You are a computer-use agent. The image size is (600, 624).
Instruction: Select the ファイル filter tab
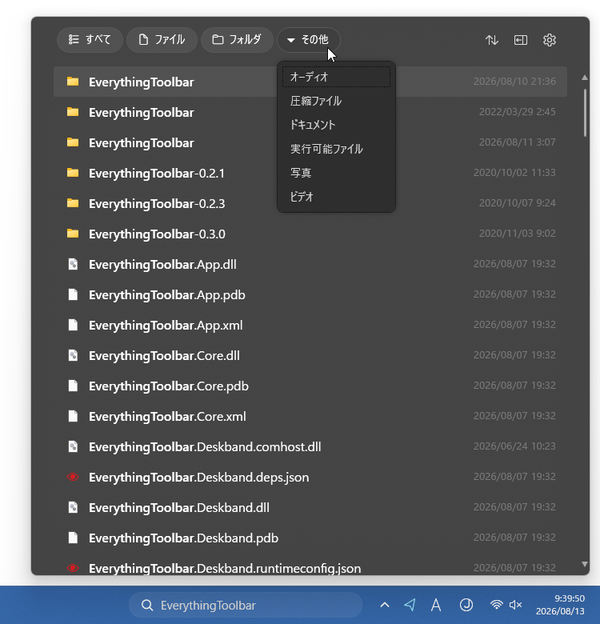coord(162,40)
